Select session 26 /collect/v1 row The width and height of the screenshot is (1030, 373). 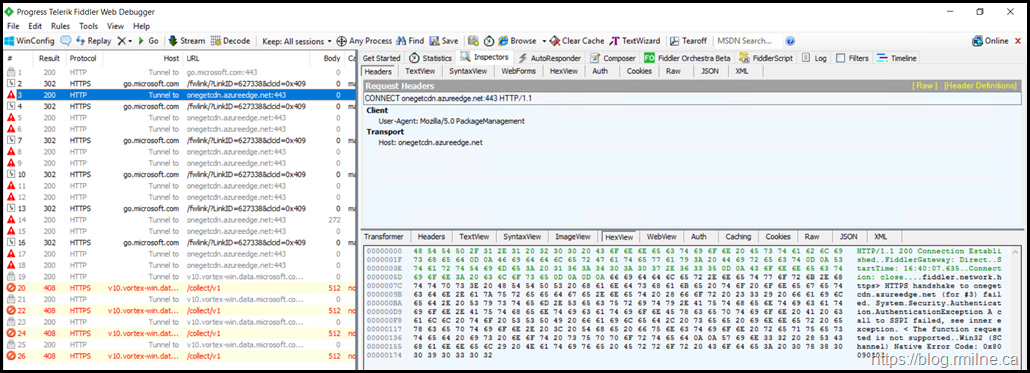(179, 355)
